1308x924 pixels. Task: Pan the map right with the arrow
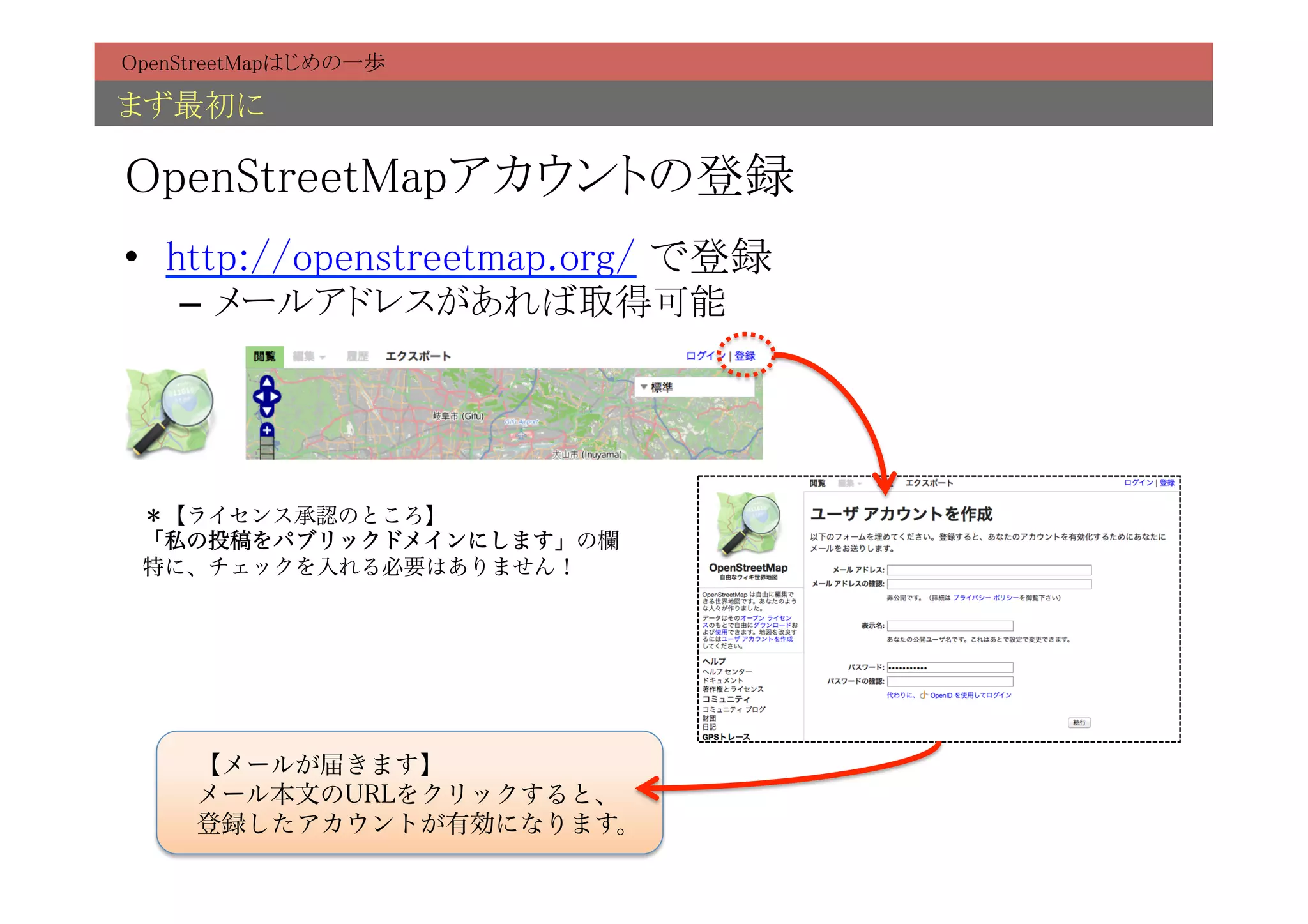coord(276,396)
